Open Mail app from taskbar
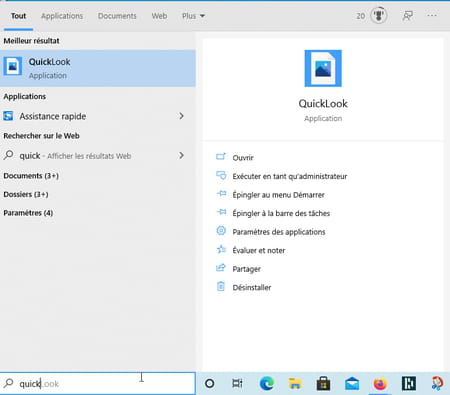Viewport: 450px width, 395px height. pos(352,383)
